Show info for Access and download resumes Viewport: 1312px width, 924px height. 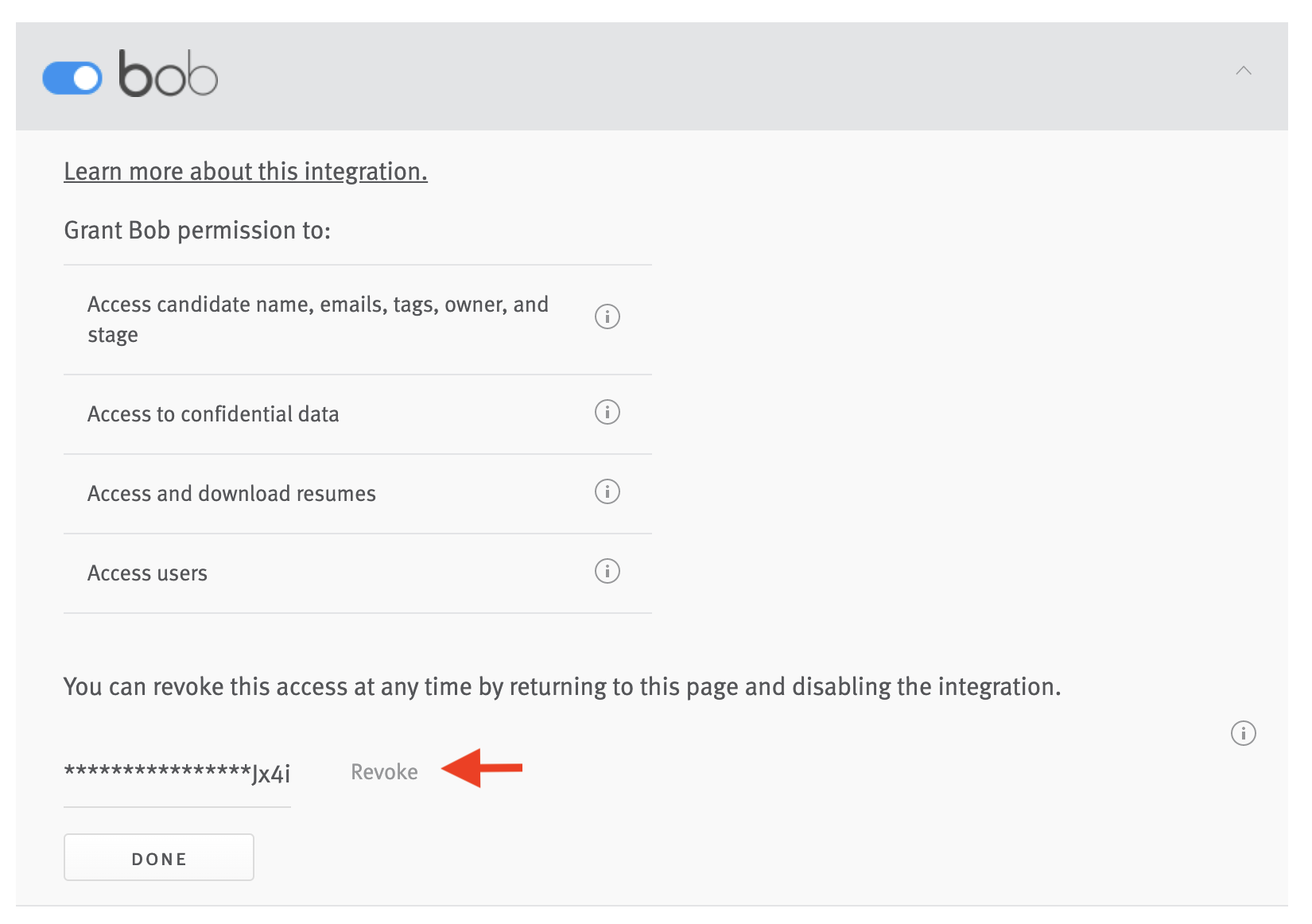coord(607,491)
